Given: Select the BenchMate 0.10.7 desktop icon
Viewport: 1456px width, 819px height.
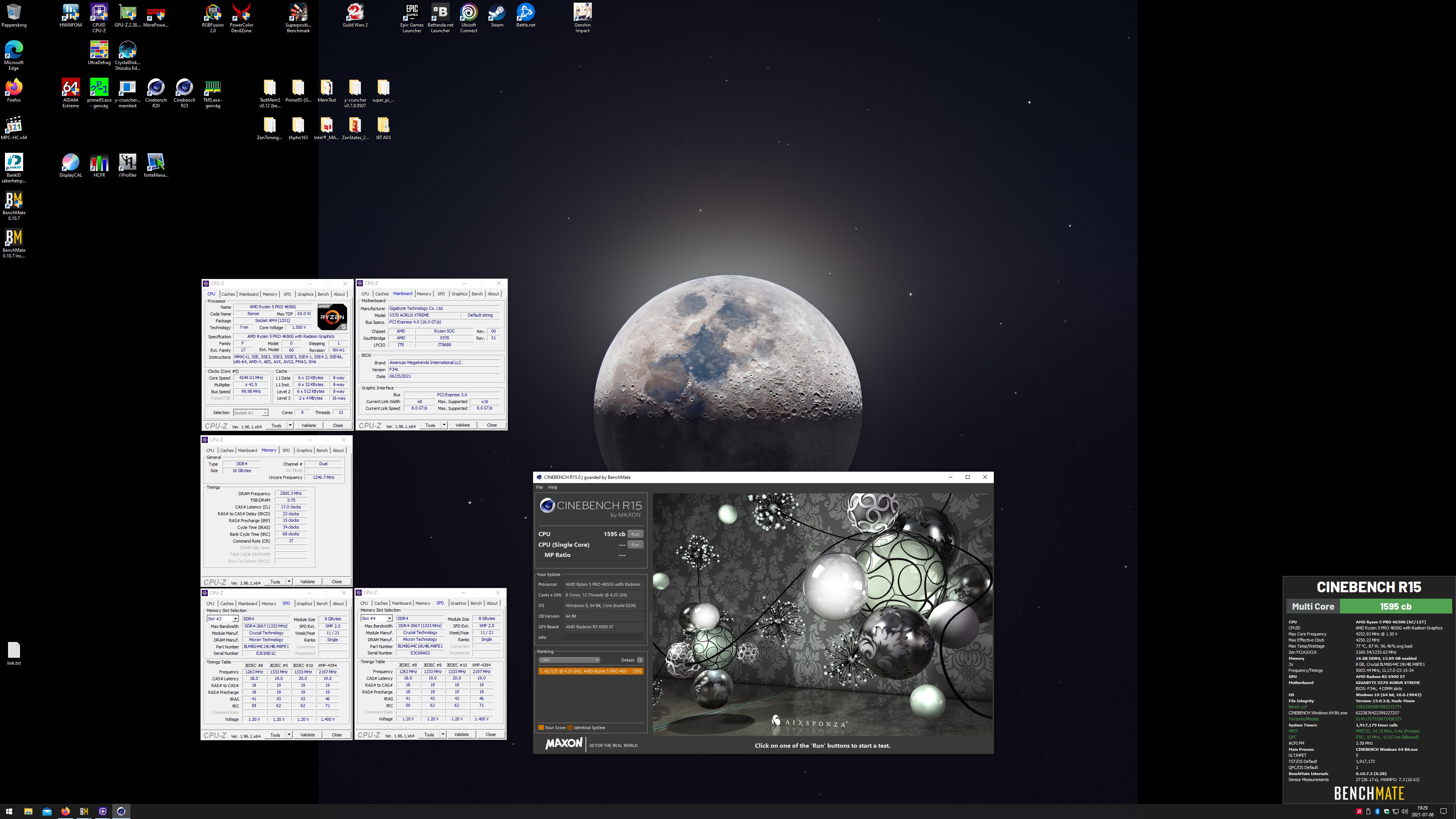Looking at the screenshot, I should [14, 206].
